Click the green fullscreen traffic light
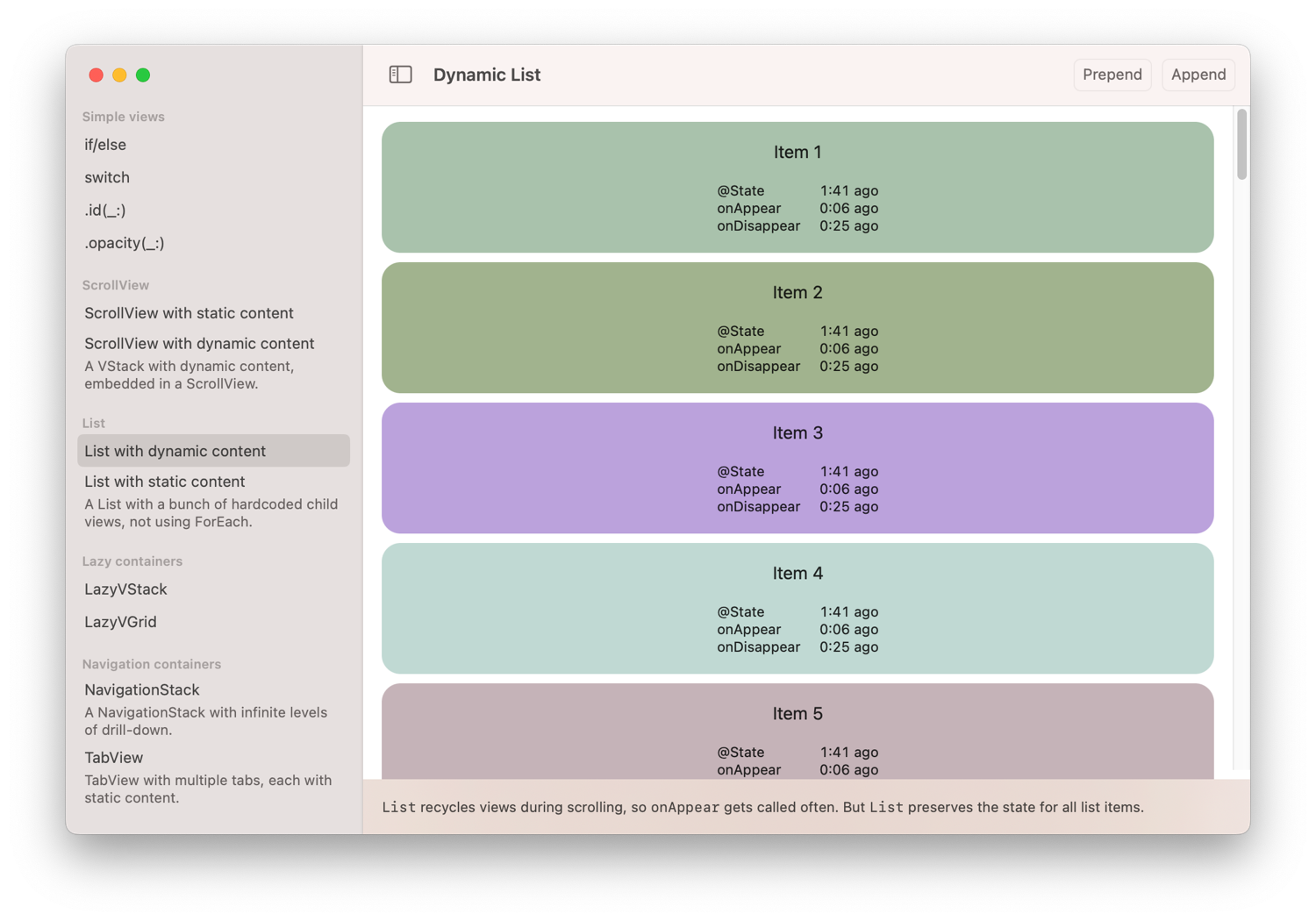 [x=143, y=75]
